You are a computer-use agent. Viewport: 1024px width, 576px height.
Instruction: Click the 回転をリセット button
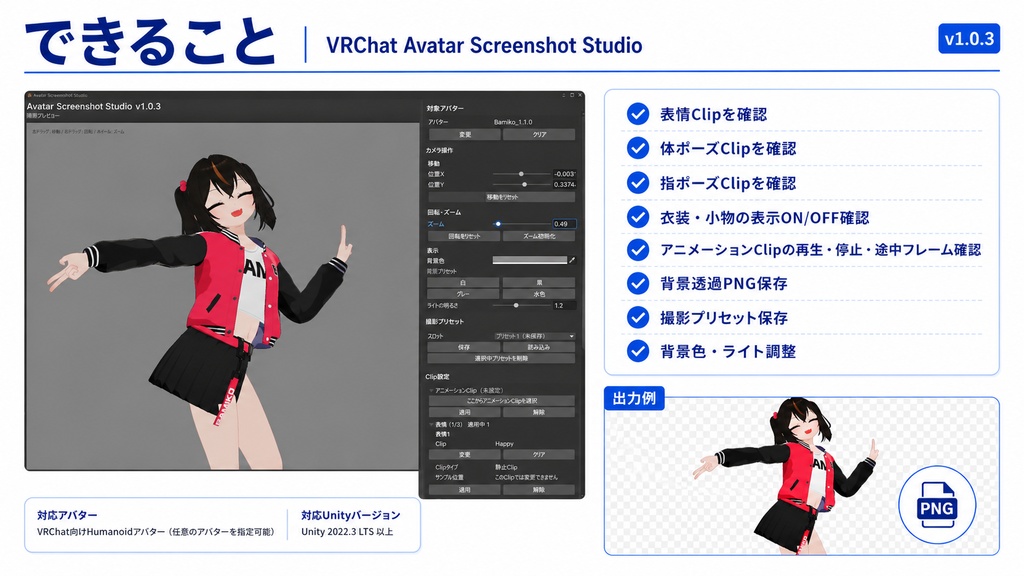coord(464,236)
